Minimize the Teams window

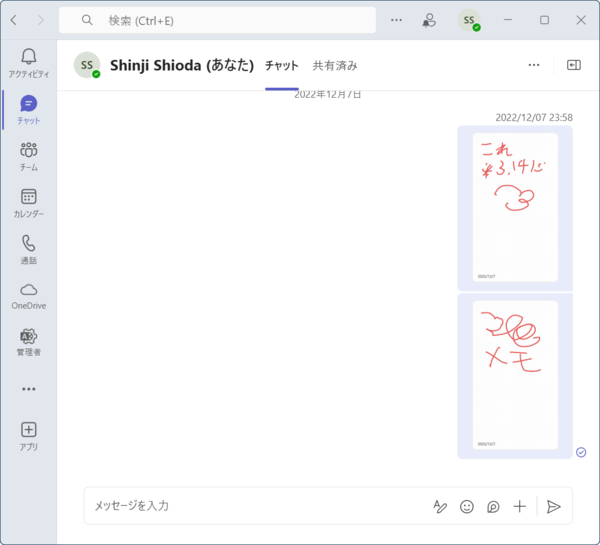tap(508, 20)
